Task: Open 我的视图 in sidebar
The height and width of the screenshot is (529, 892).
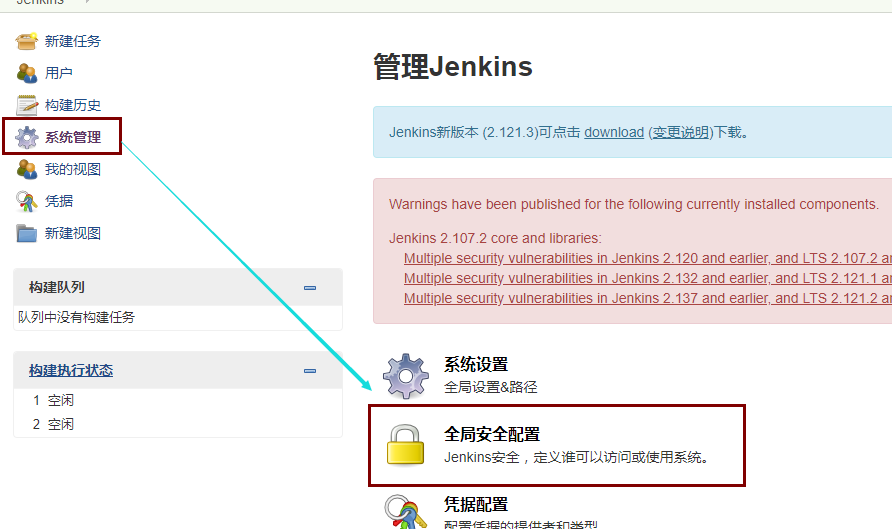Action: point(73,169)
